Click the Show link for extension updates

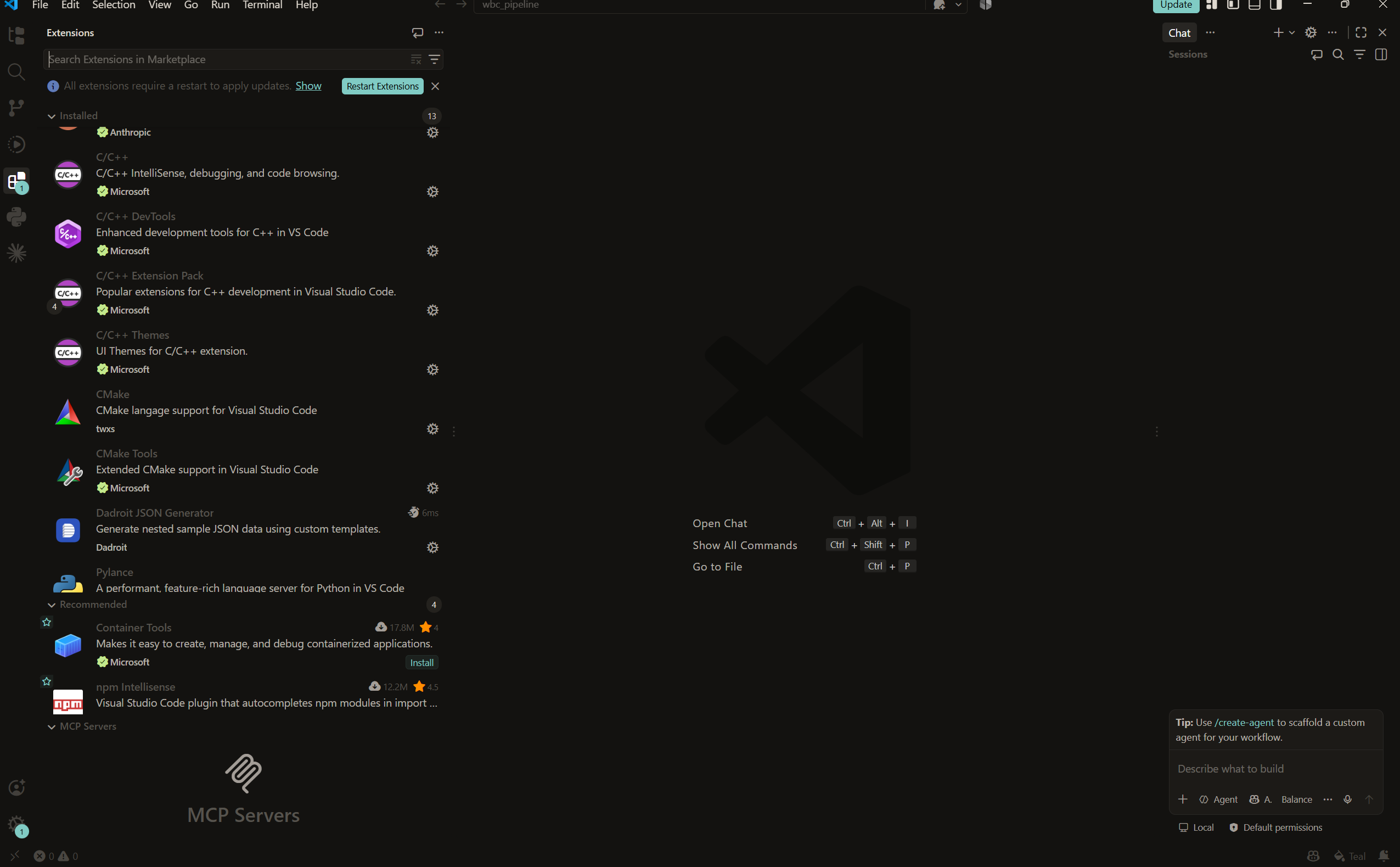308,86
